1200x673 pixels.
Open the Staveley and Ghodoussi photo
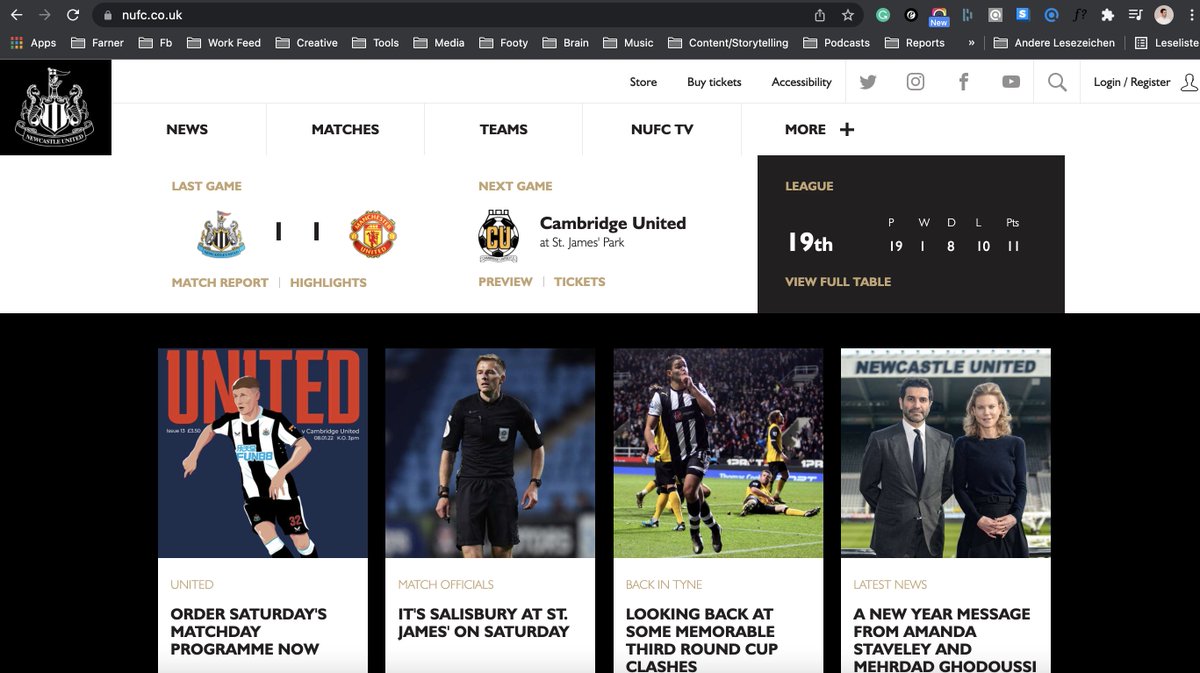coord(946,453)
